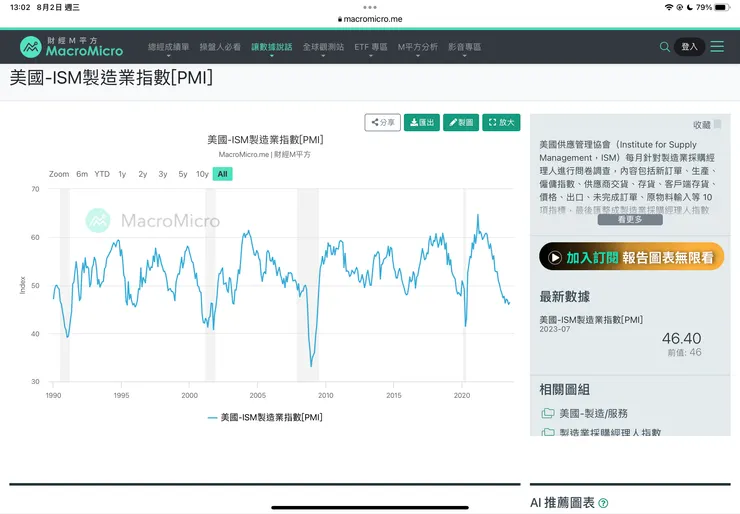
Task: Expand arrow under 全球觀測站
Action: (323, 56)
